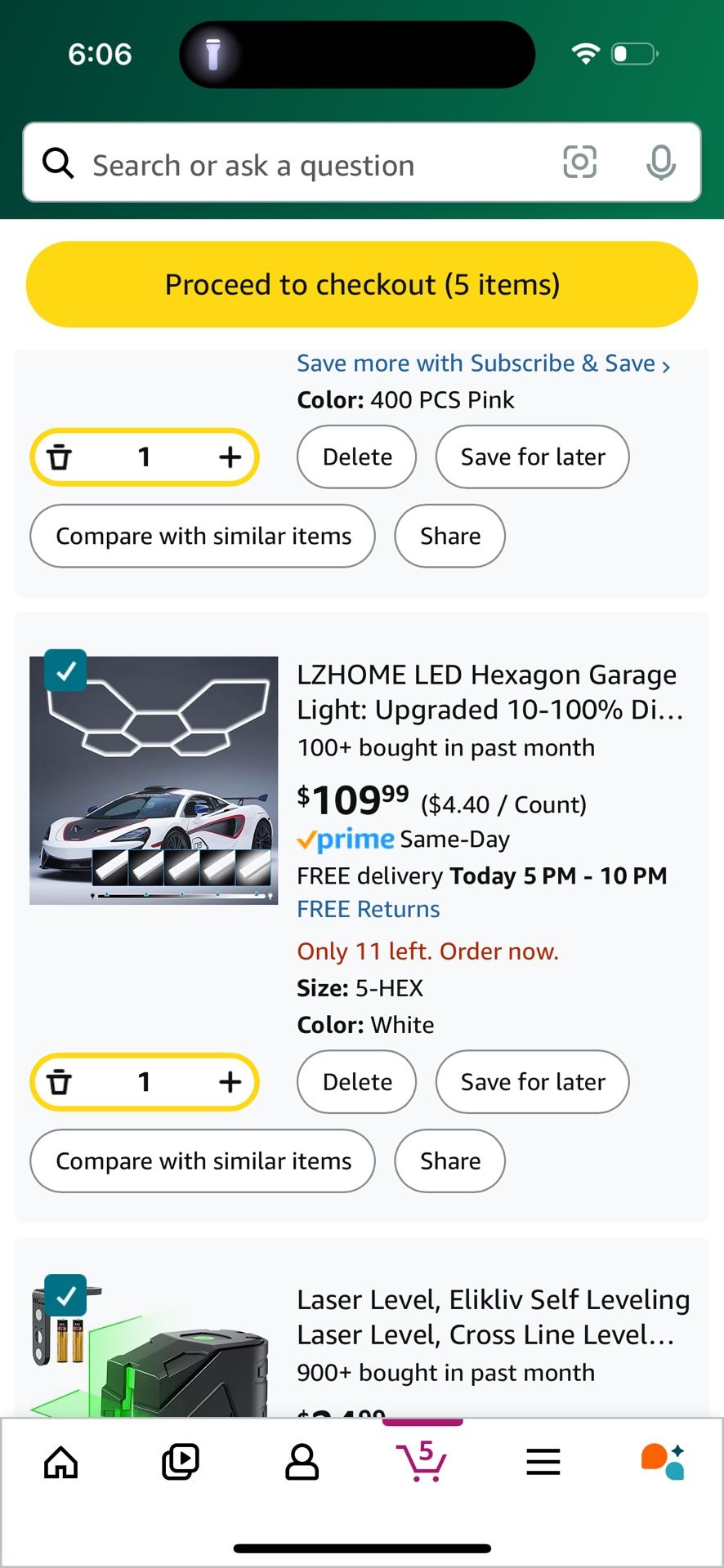Open the video feed icon in navigation

[x=181, y=1462]
